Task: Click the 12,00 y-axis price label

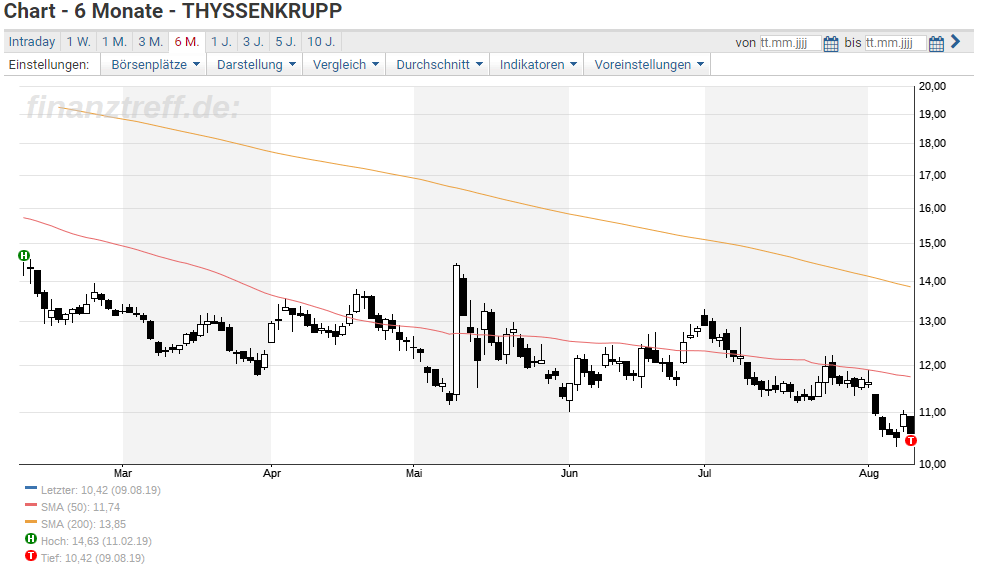Action: [x=932, y=365]
